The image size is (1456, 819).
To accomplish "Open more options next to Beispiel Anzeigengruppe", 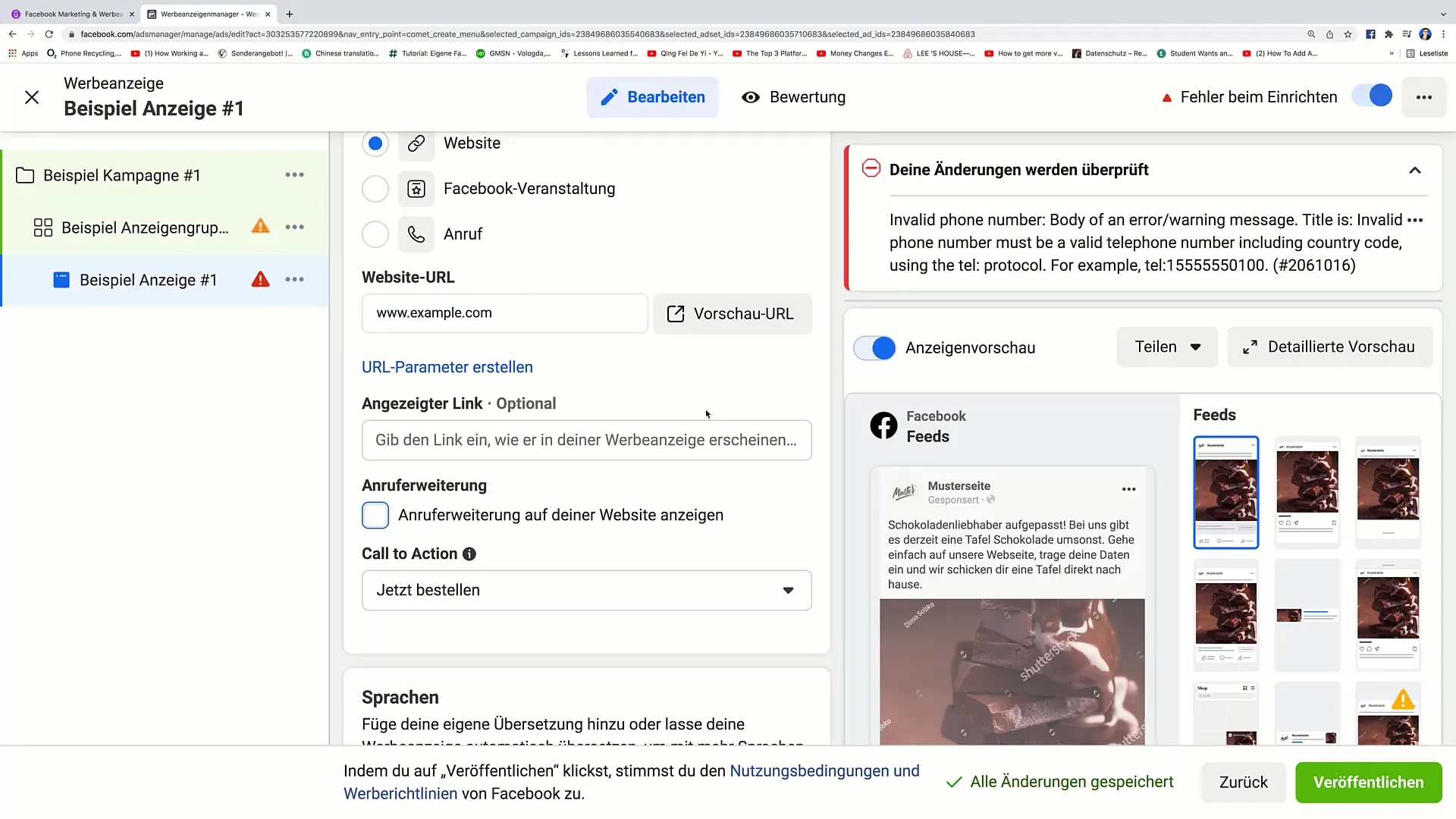I will coord(294,227).
